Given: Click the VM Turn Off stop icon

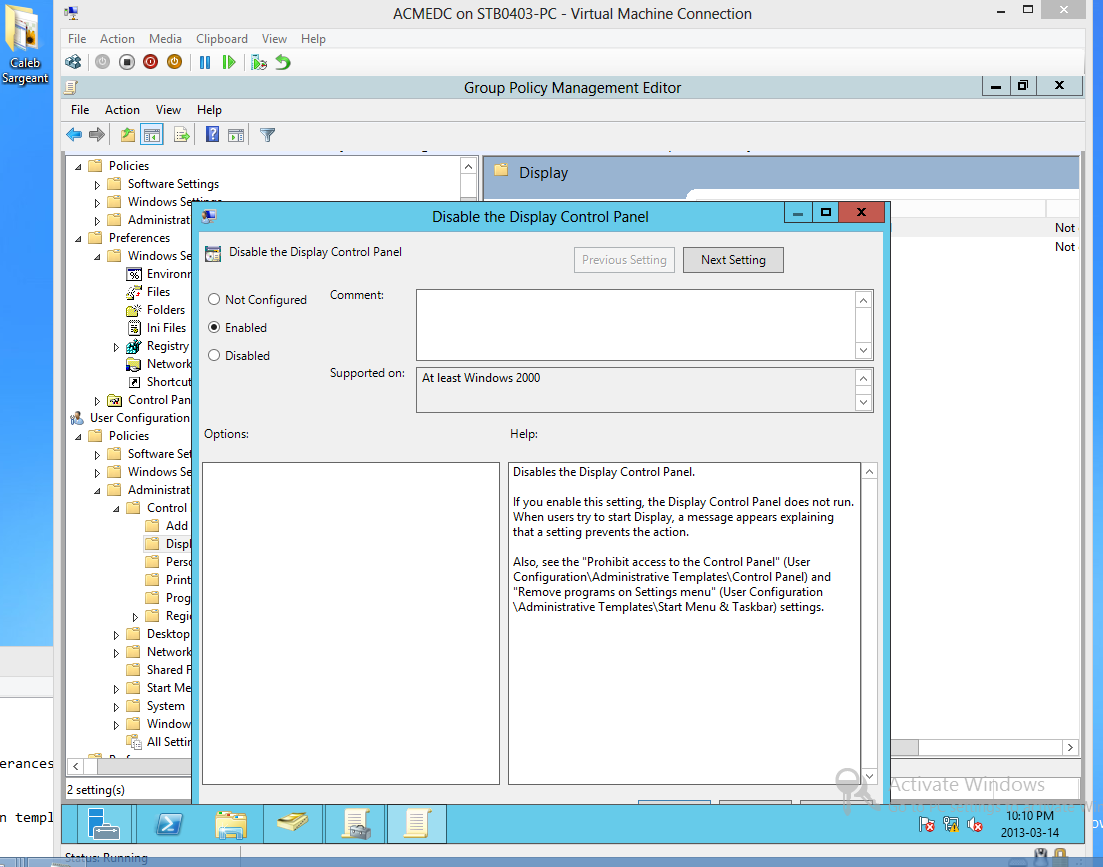Looking at the screenshot, I should coord(127,62).
